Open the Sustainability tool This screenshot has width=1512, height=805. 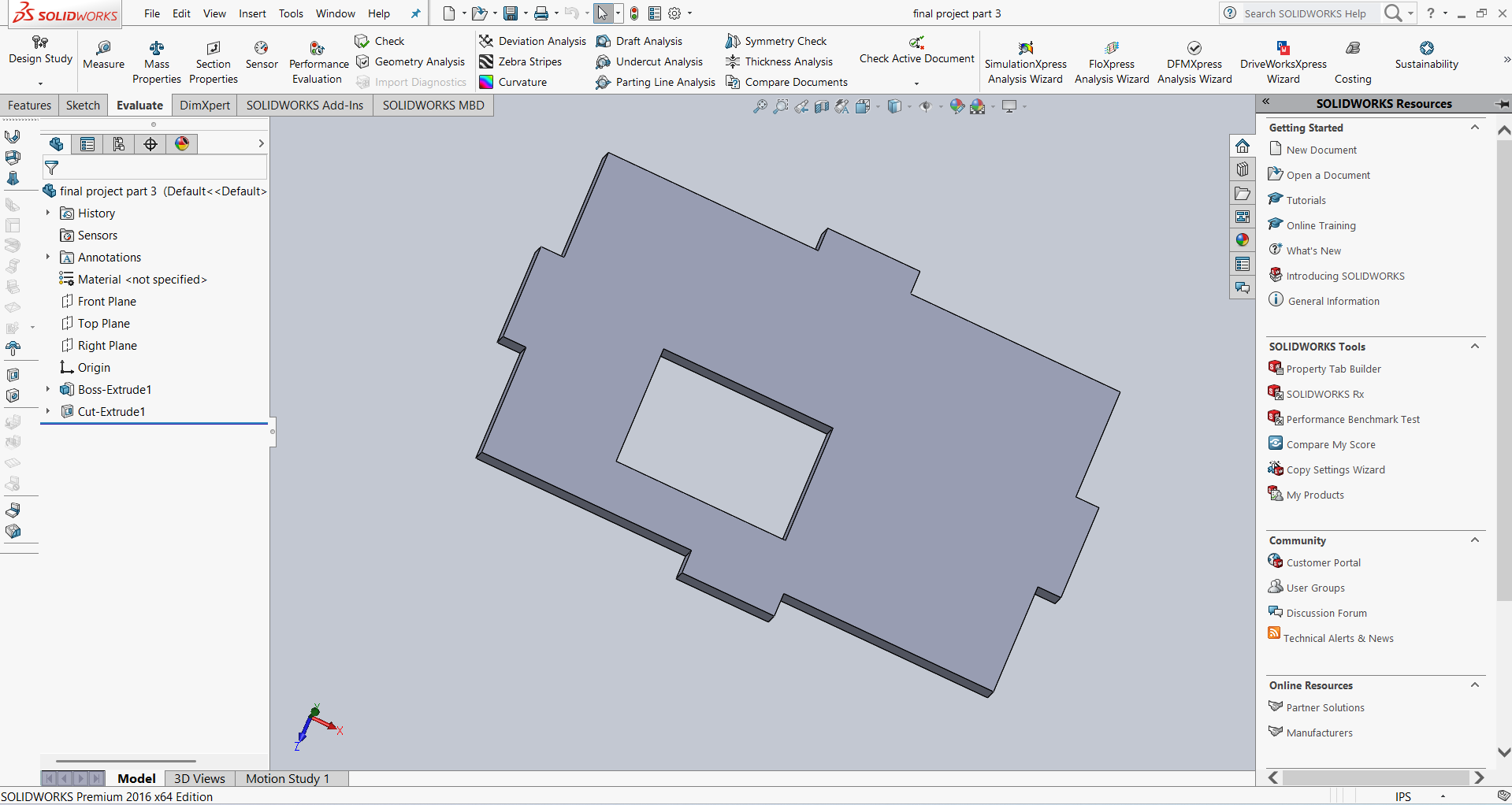1426,55
